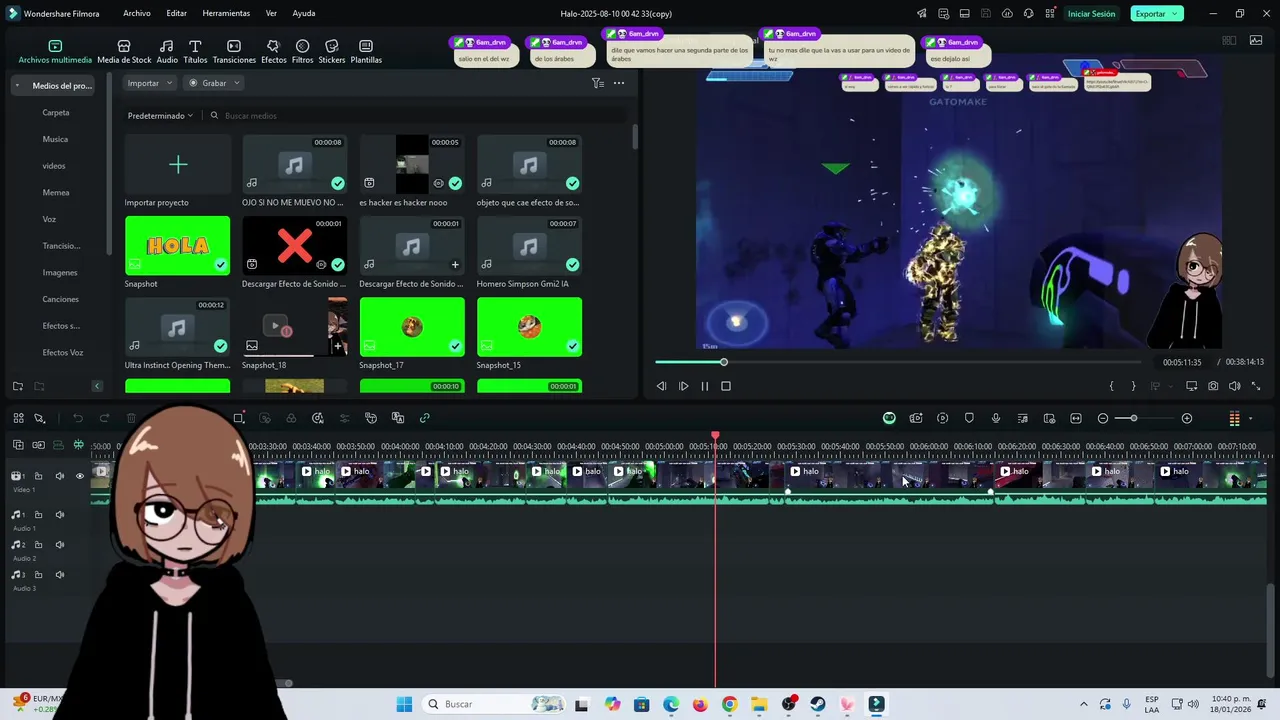This screenshot has height=720, width=1280.
Task: Click the voiceover microphone icon in timeline toolbar
Action: point(996,418)
